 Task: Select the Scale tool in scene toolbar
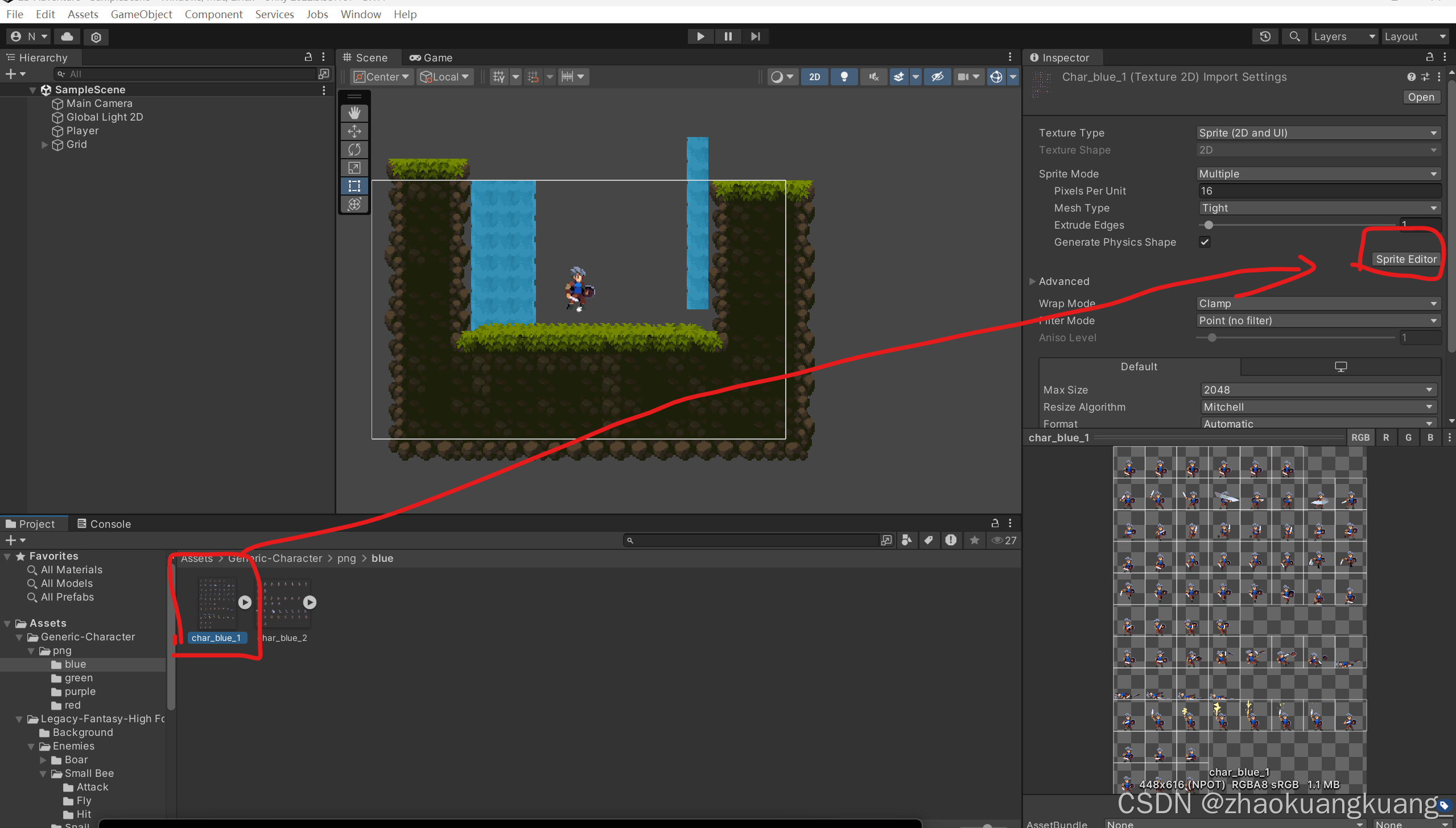coord(354,168)
